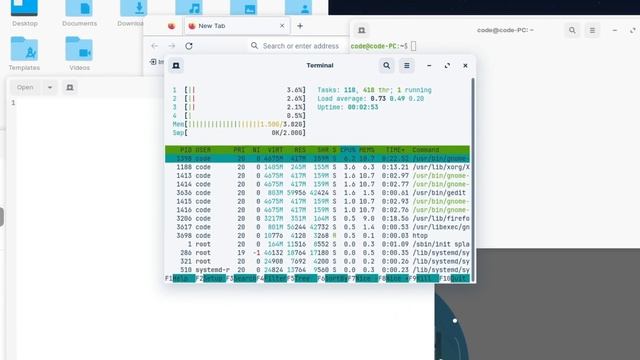The image size is (640, 360).
Task: Sort htop by the RES column header
Action: (x=300, y=150)
